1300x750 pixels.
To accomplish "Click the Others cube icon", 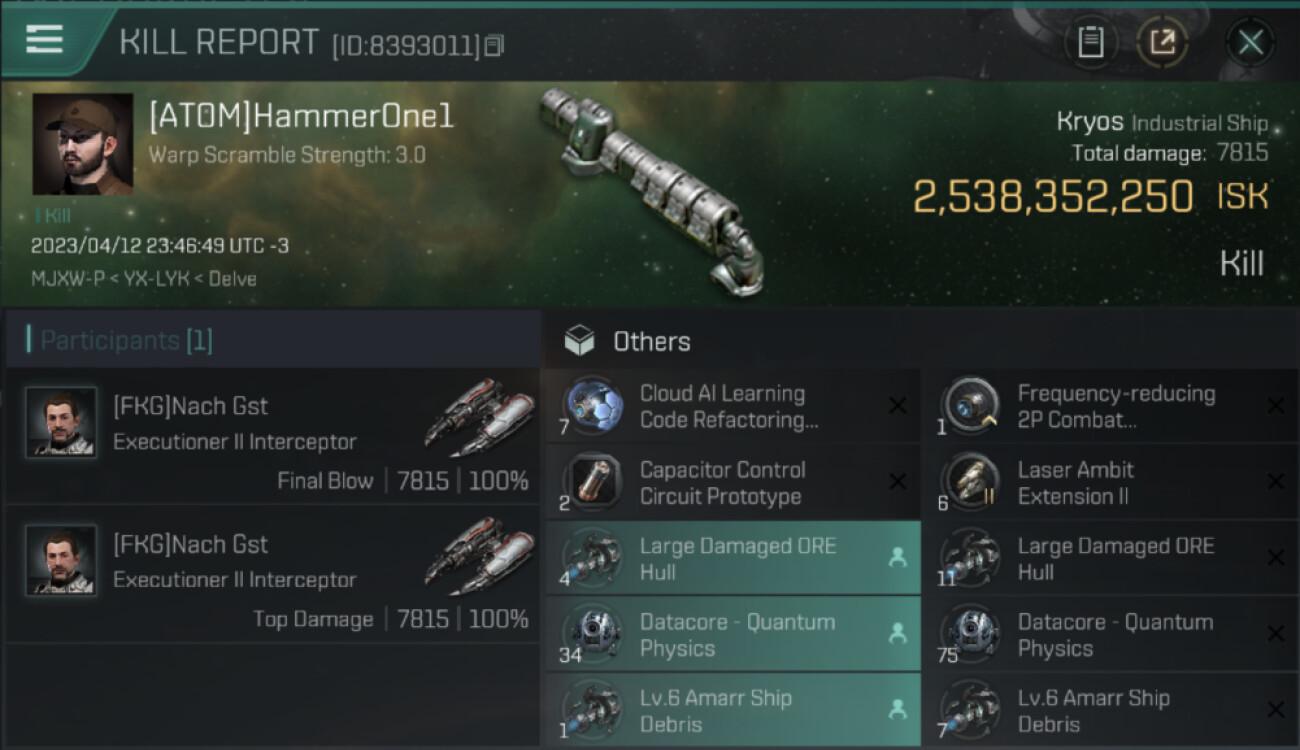I will click(x=579, y=341).
